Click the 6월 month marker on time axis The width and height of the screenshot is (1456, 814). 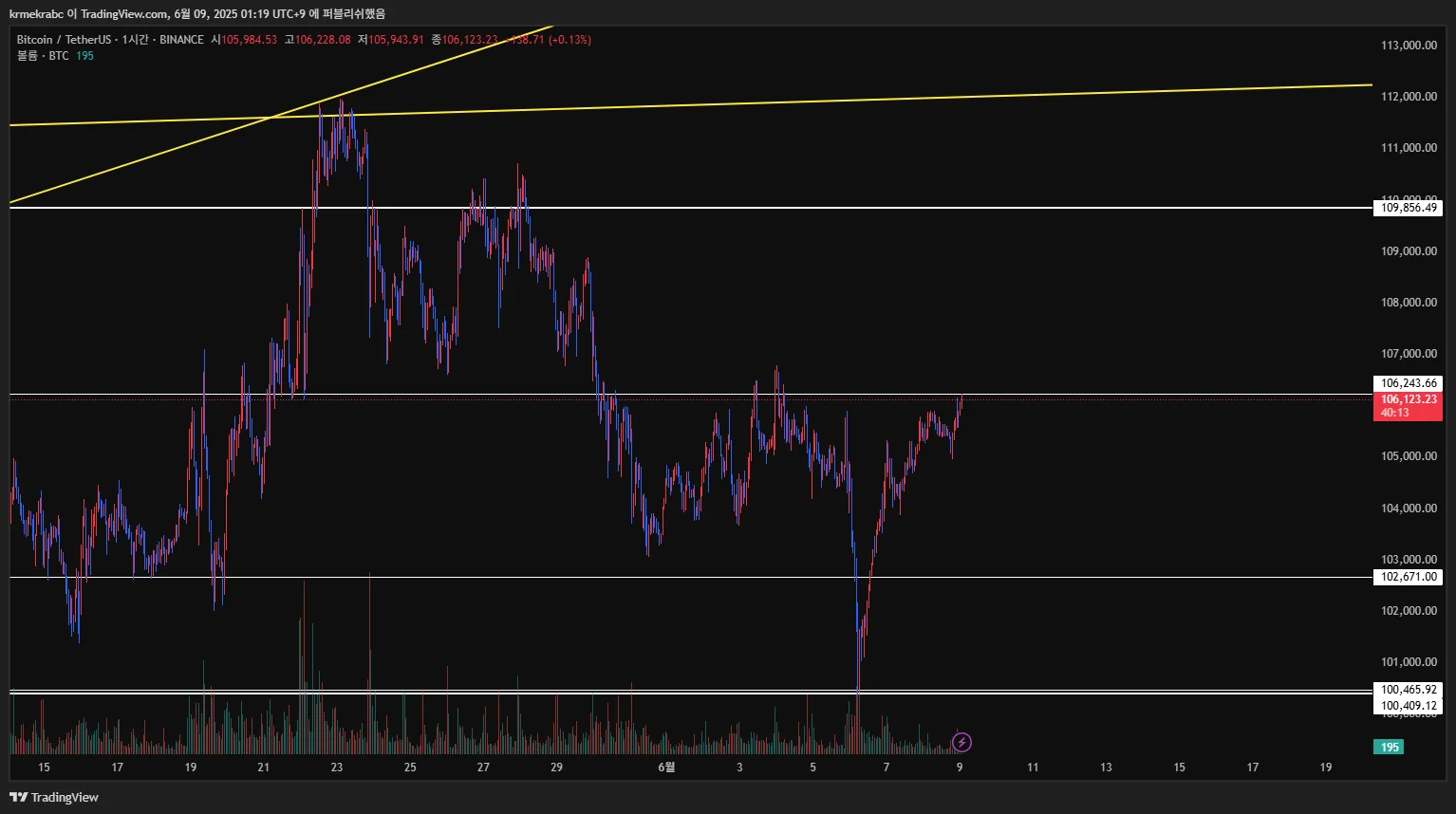666,767
